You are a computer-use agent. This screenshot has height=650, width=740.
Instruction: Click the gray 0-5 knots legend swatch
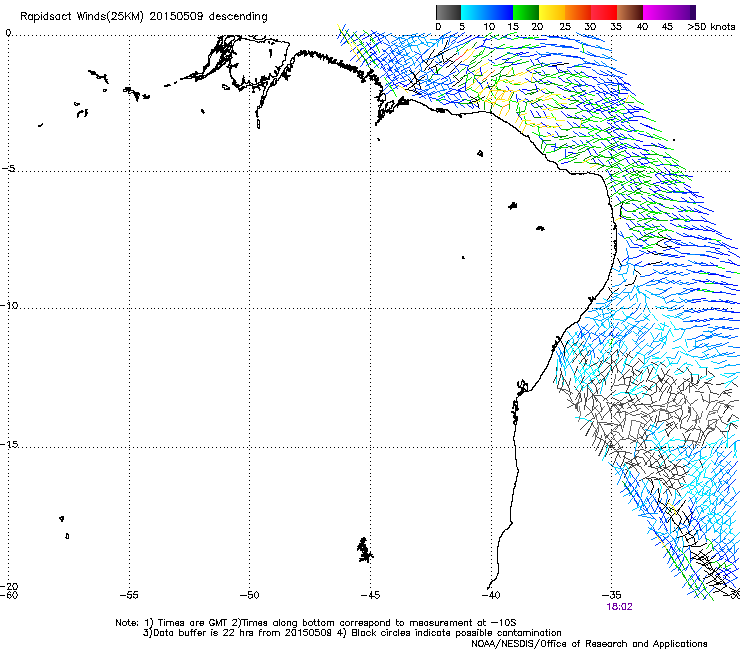click(448, 12)
